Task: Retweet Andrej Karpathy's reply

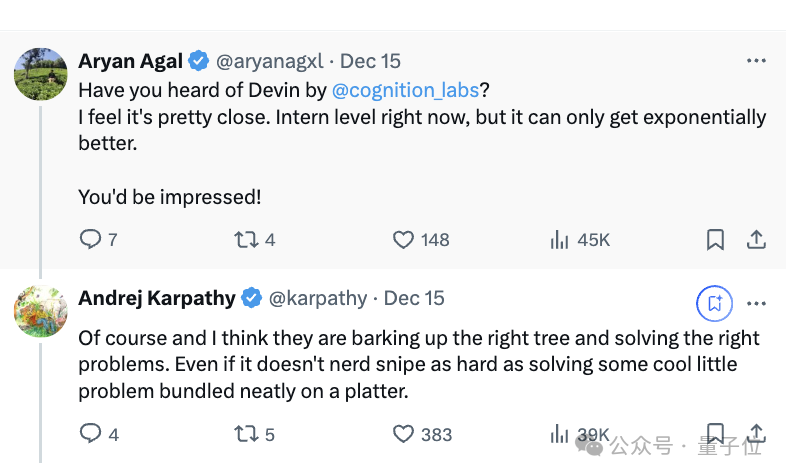Action: point(245,434)
